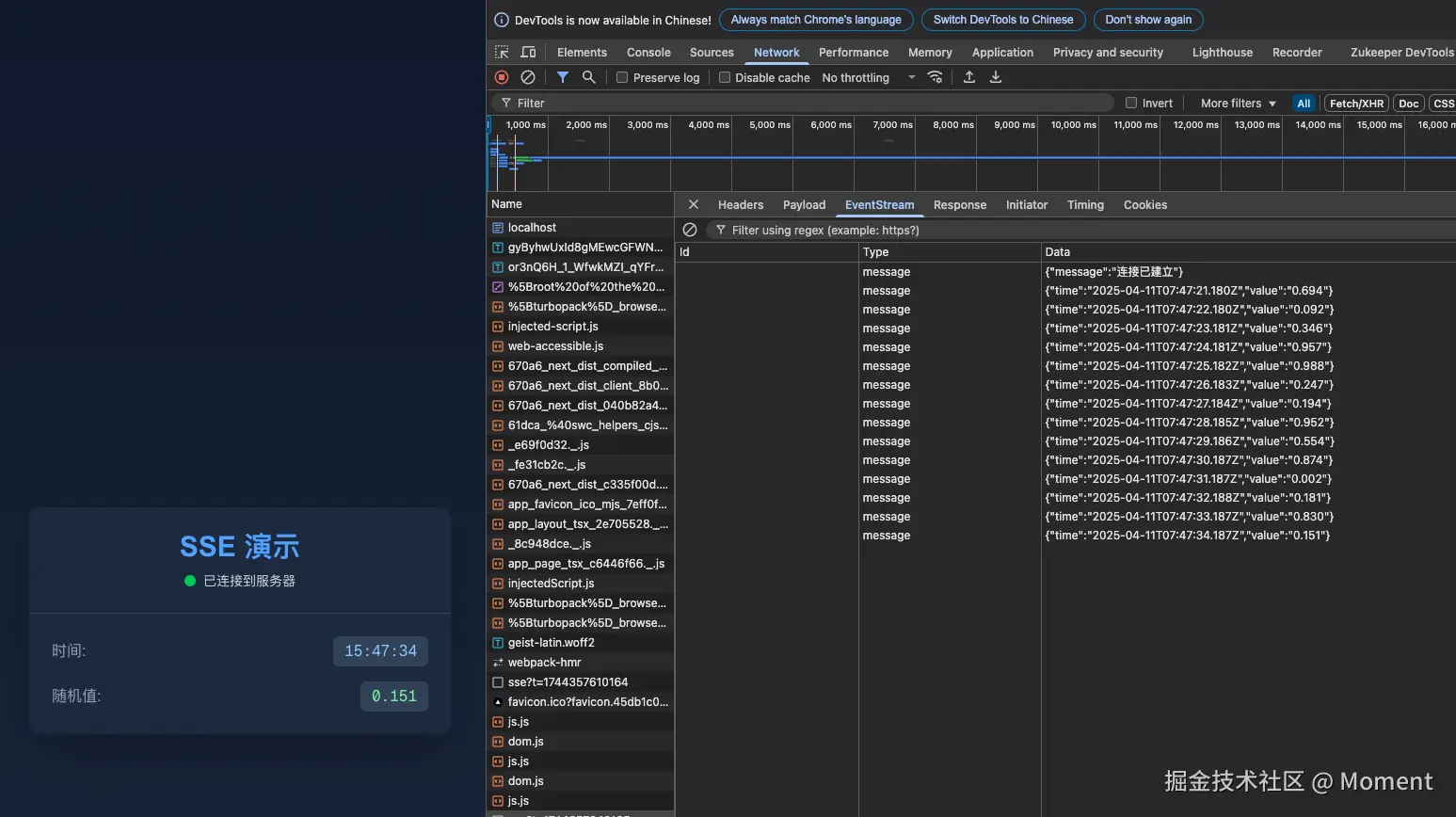Clear the network log
This screenshot has height=817, width=1456.
(x=528, y=77)
